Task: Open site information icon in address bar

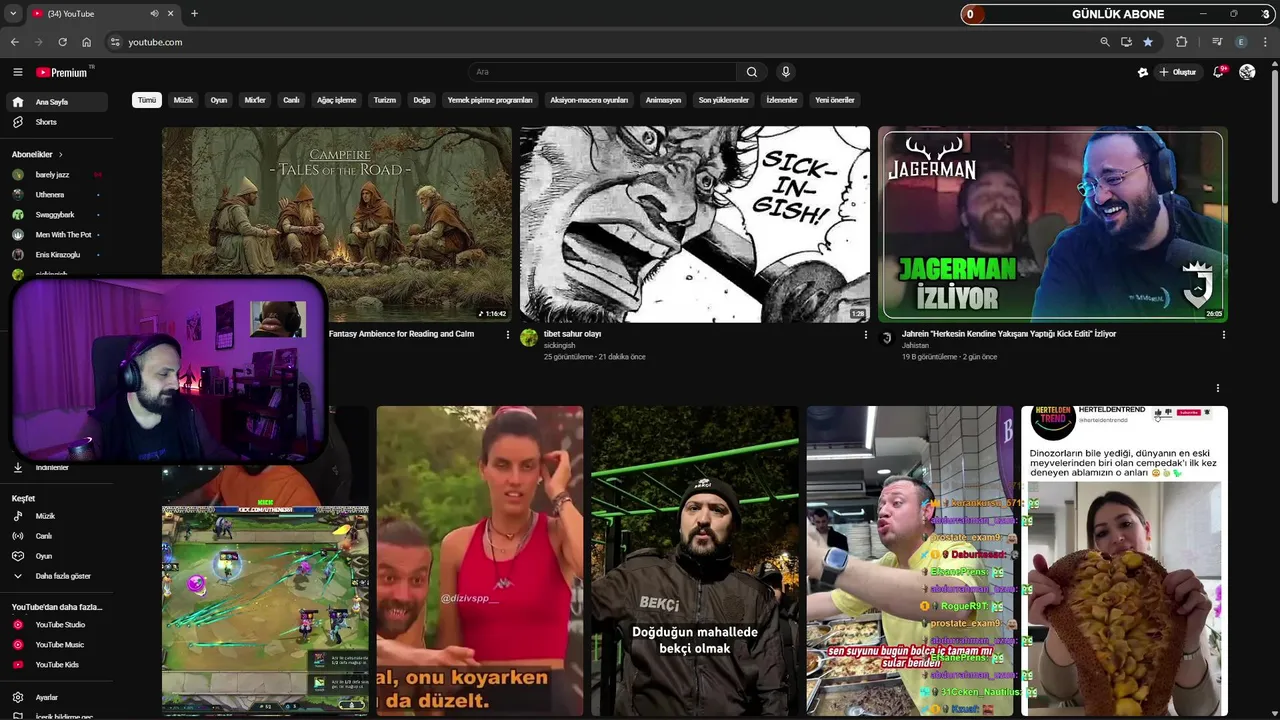Action: click(115, 42)
